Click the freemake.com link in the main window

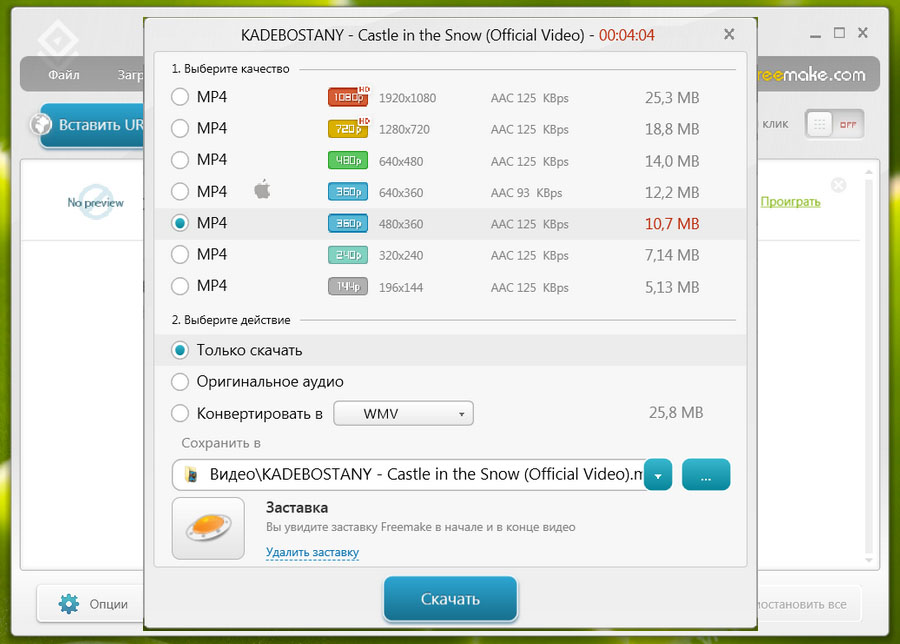(812, 75)
